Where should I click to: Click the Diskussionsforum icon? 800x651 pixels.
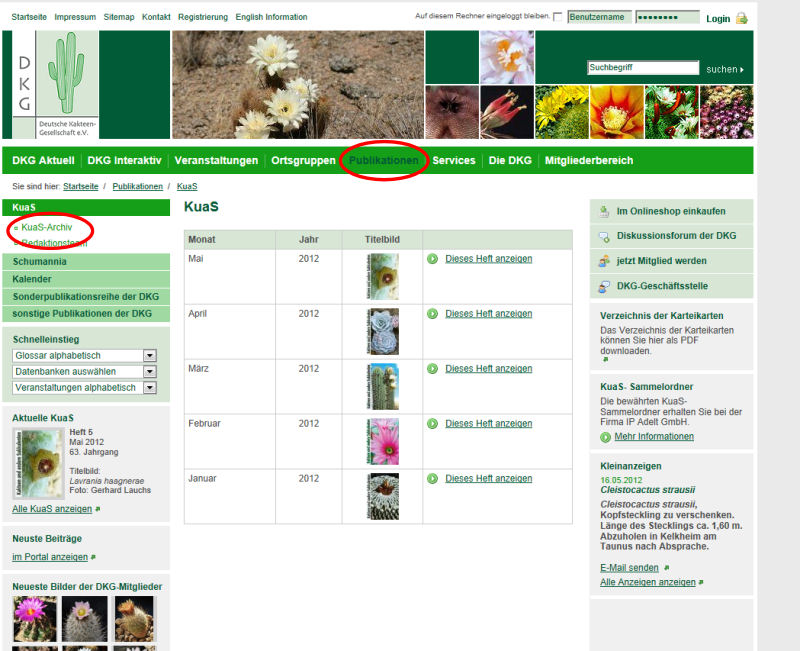point(603,236)
